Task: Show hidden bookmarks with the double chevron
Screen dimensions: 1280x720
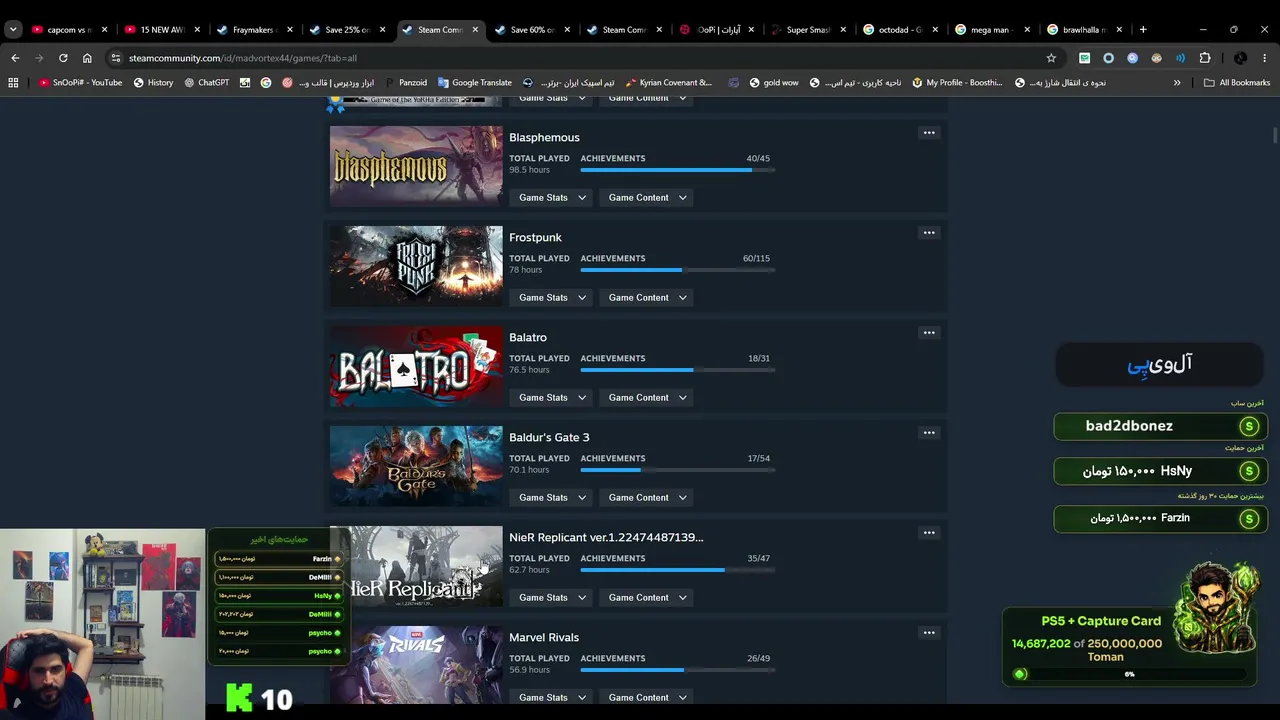Action: pos(1177,83)
